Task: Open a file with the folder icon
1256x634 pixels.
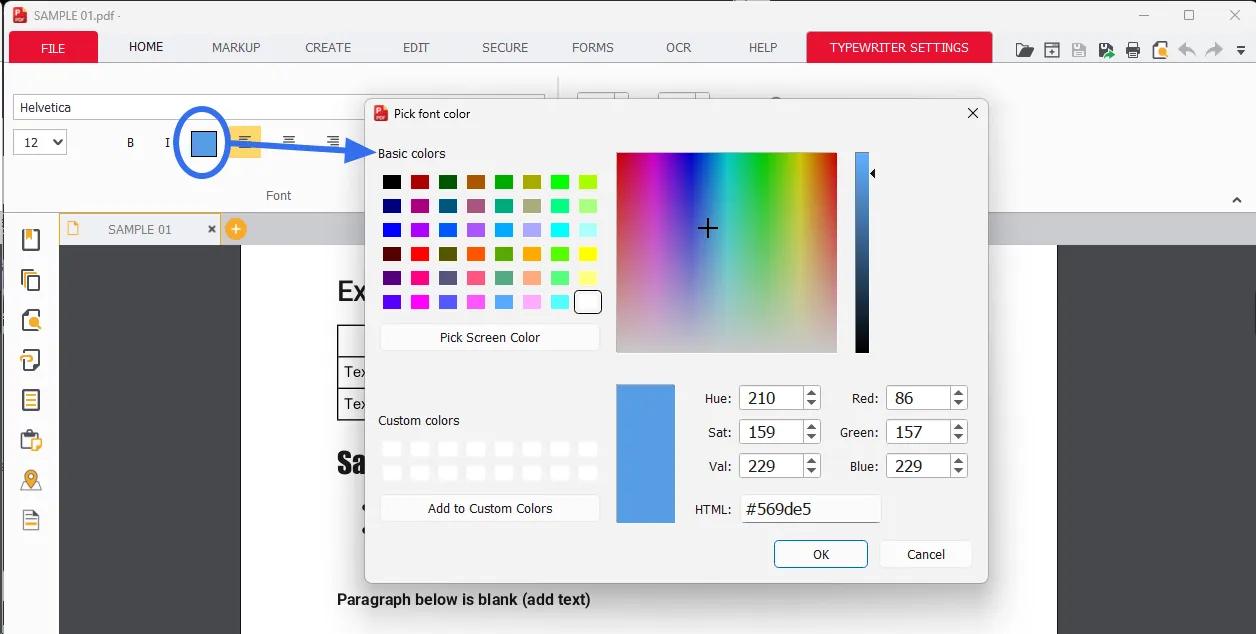Action: click(1024, 50)
